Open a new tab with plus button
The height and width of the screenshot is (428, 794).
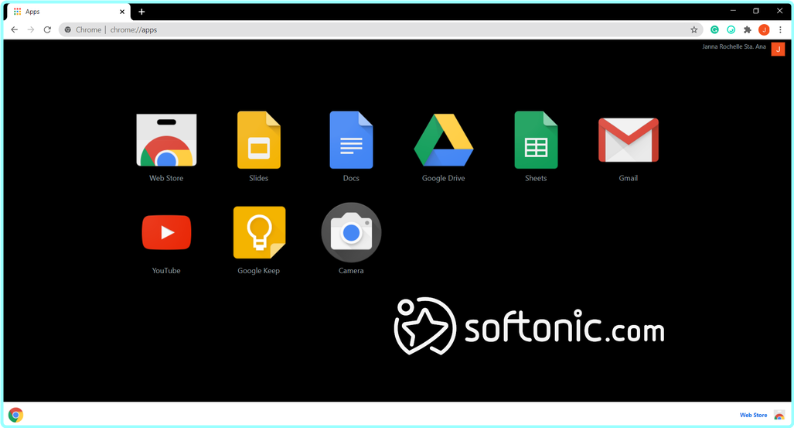pyautogui.click(x=141, y=12)
